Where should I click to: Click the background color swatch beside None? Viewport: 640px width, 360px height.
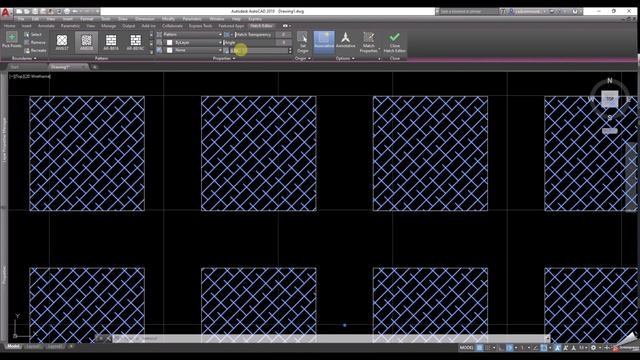[x=169, y=50]
